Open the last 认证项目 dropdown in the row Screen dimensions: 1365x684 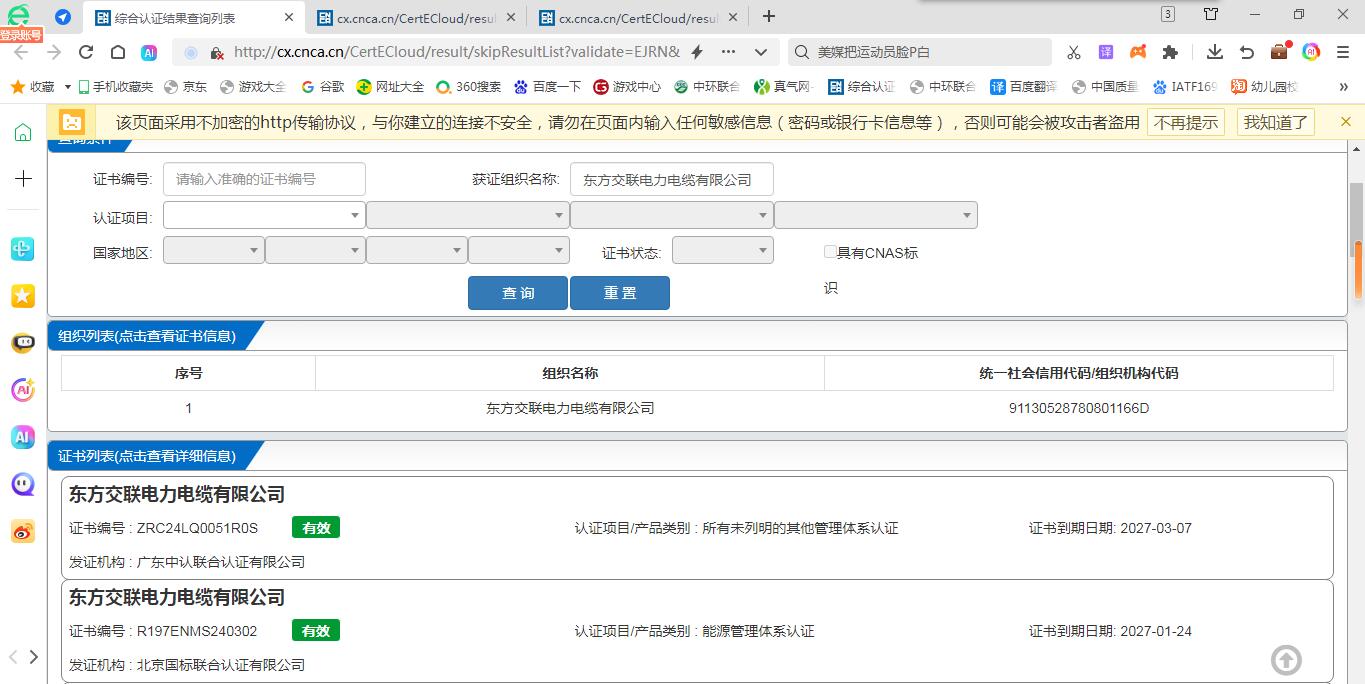click(x=876, y=215)
